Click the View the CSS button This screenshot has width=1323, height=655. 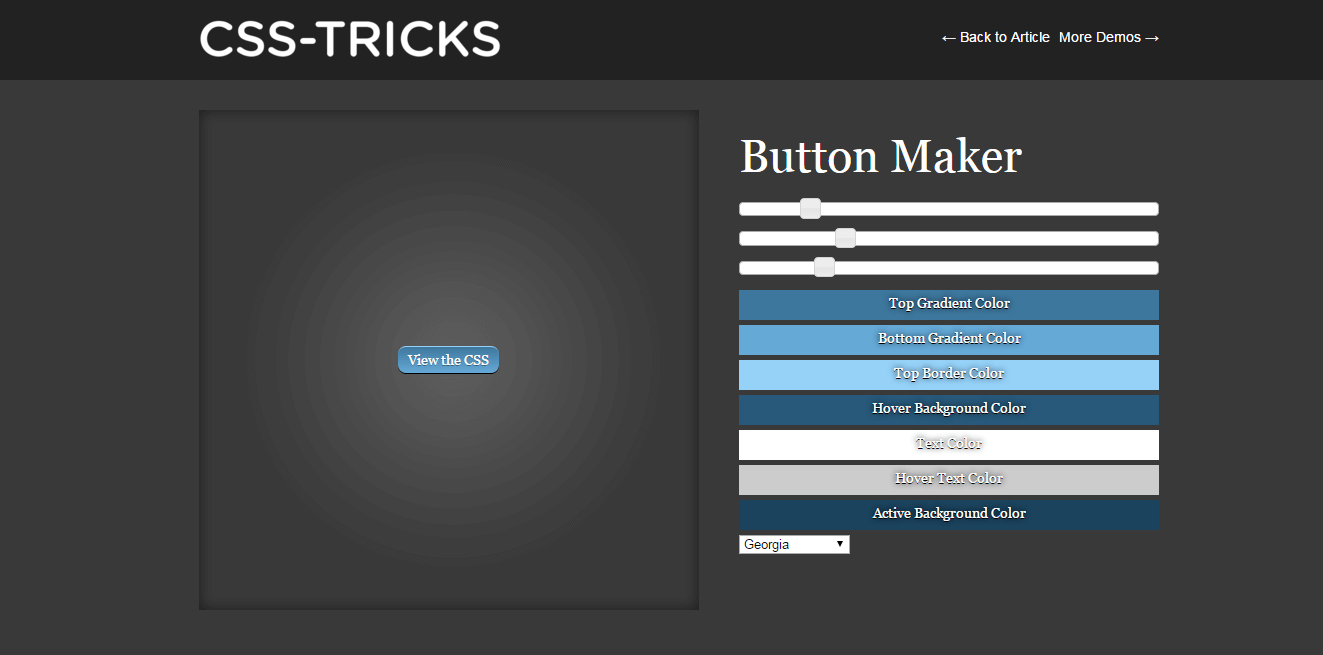click(448, 360)
